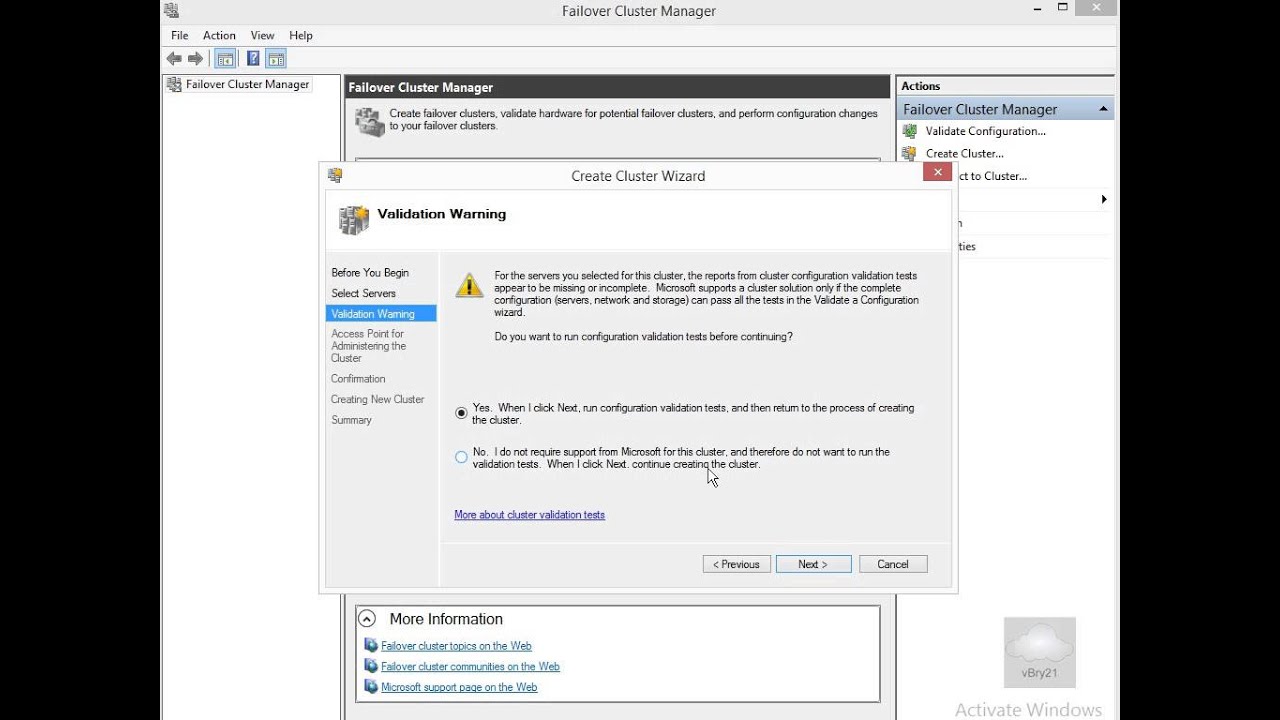
Task: Toggle the console tree toolbar icon
Action: click(225, 59)
